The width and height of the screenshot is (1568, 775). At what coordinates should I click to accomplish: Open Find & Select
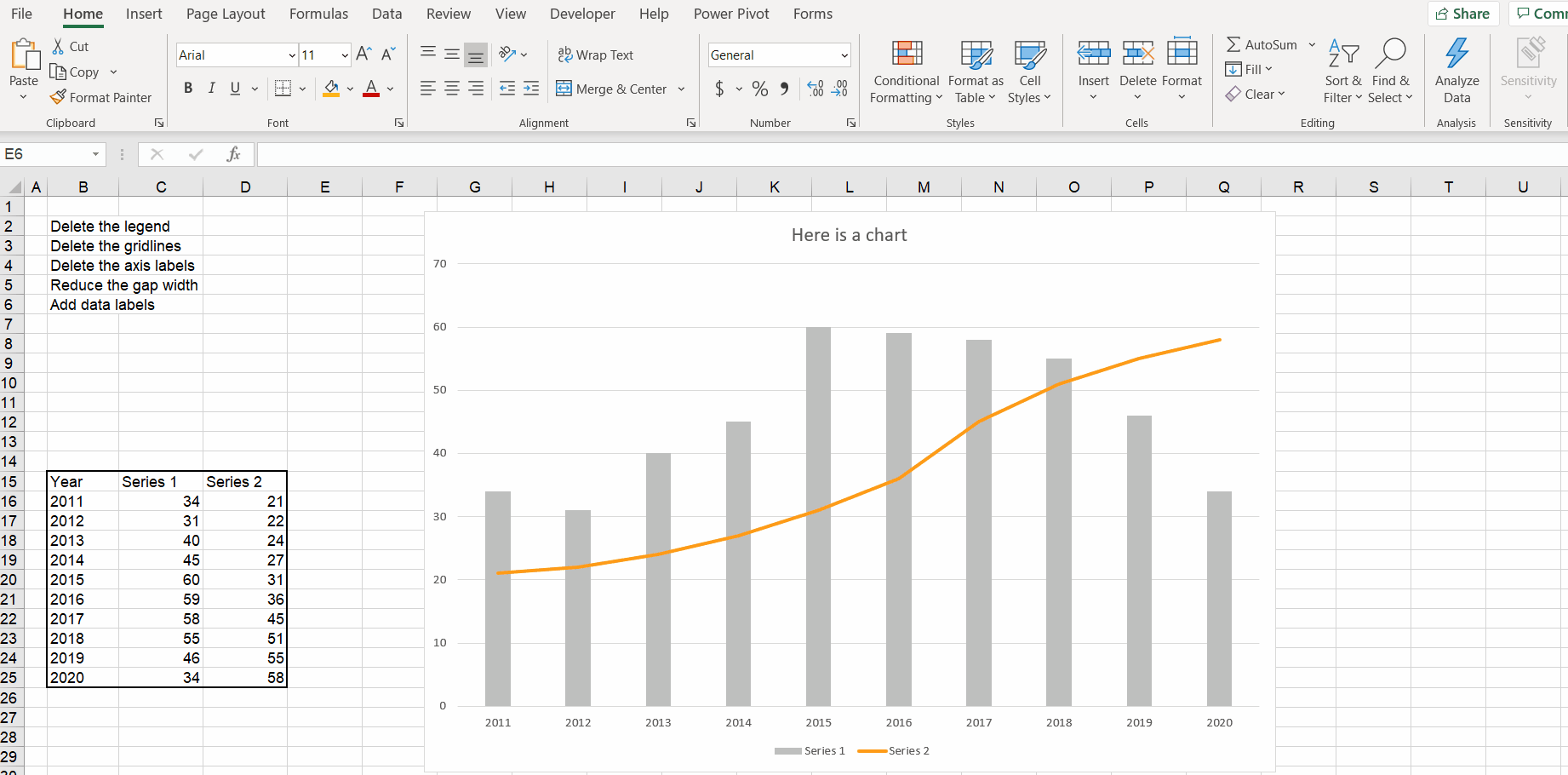pyautogui.click(x=1390, y=72)
